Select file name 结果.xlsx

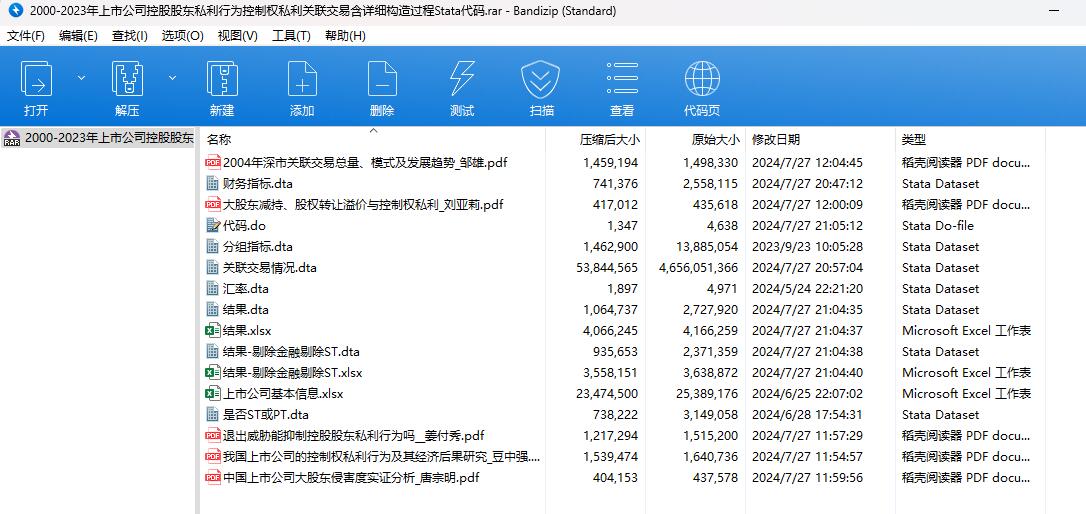[x=247, y=330]
